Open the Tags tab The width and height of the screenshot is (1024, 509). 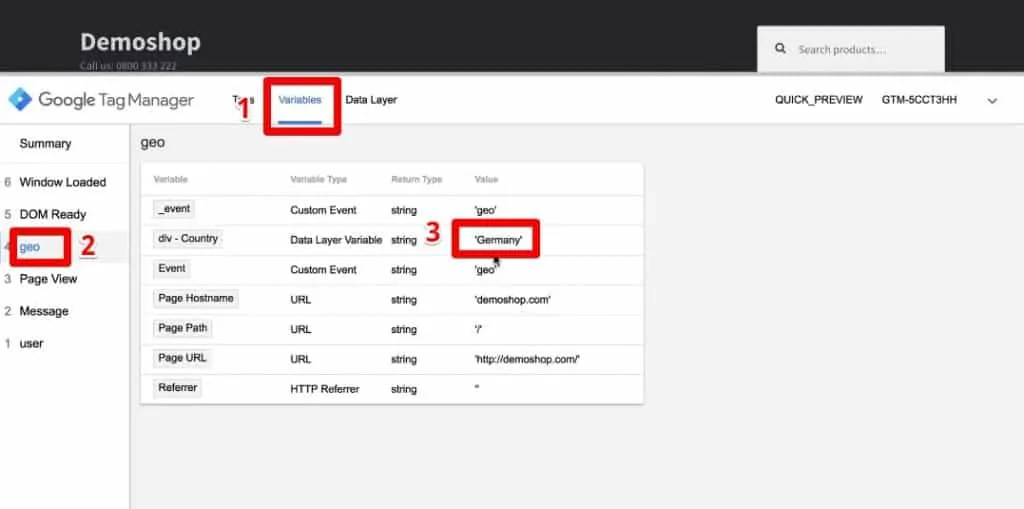click(243, 100)
